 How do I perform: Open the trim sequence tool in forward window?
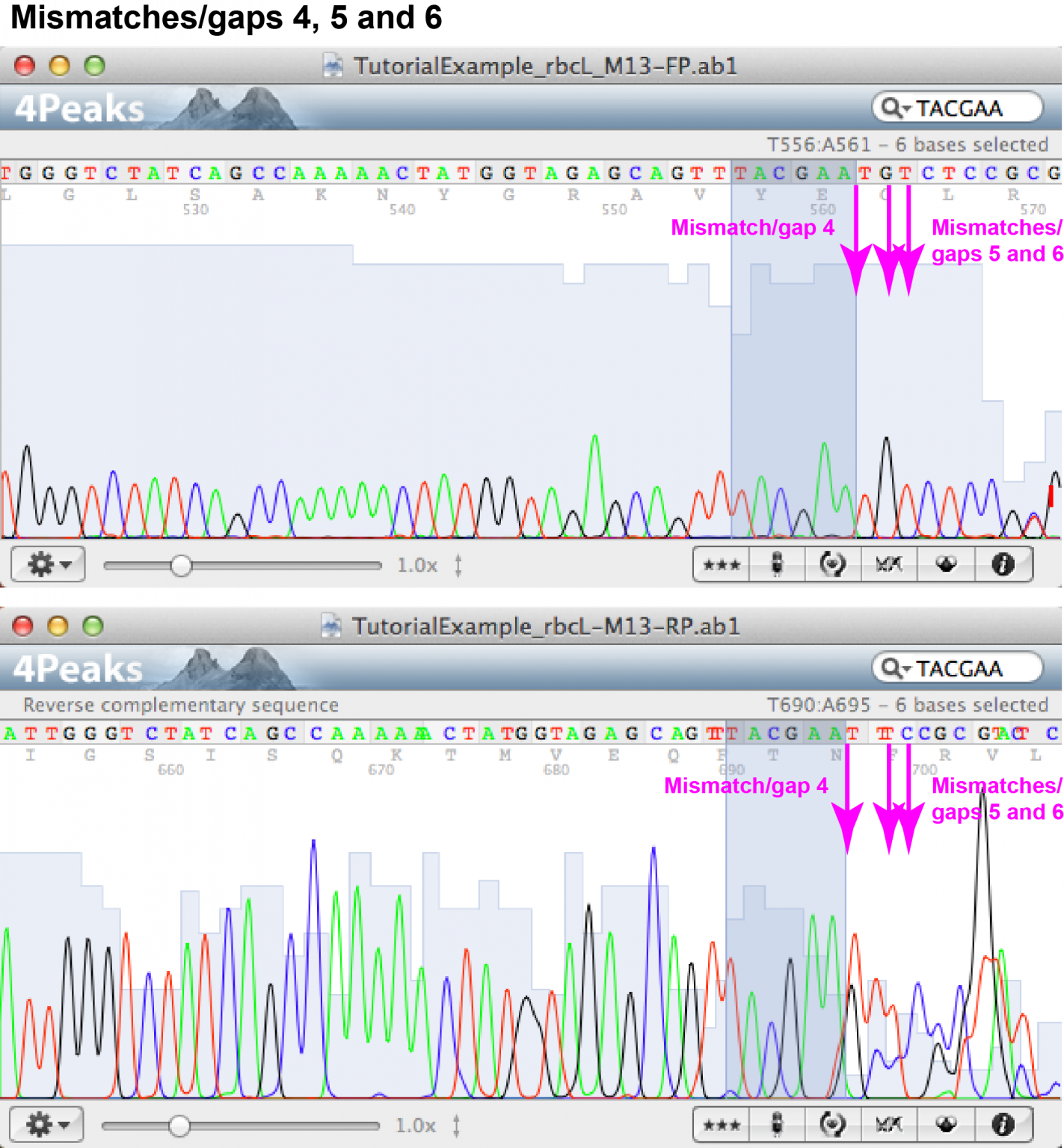[888, 564]
